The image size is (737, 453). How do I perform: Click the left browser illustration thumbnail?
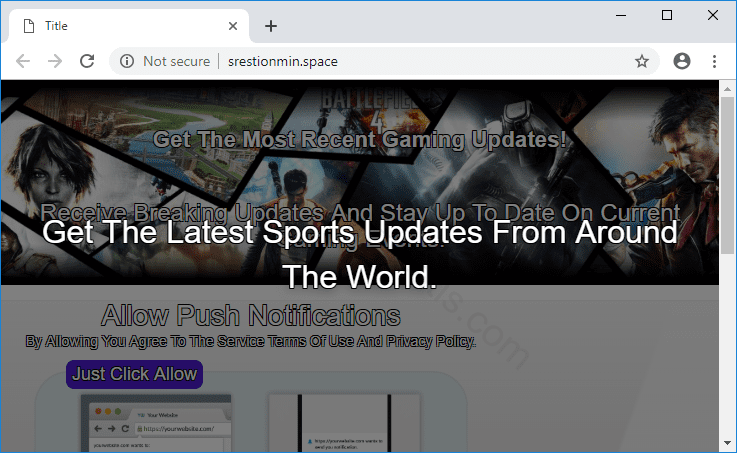click(x=155, y=422)
